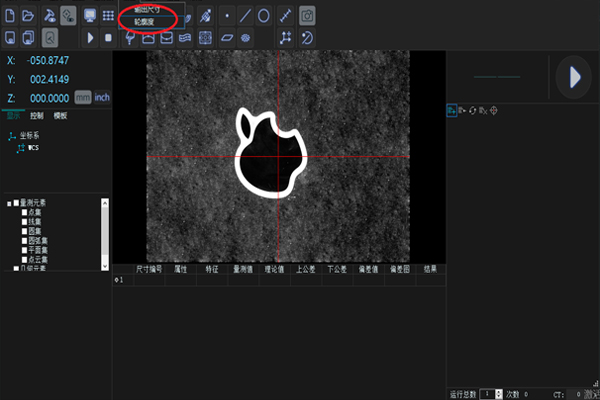Click the 量测值 column header
600x400 pixels.
243,269
